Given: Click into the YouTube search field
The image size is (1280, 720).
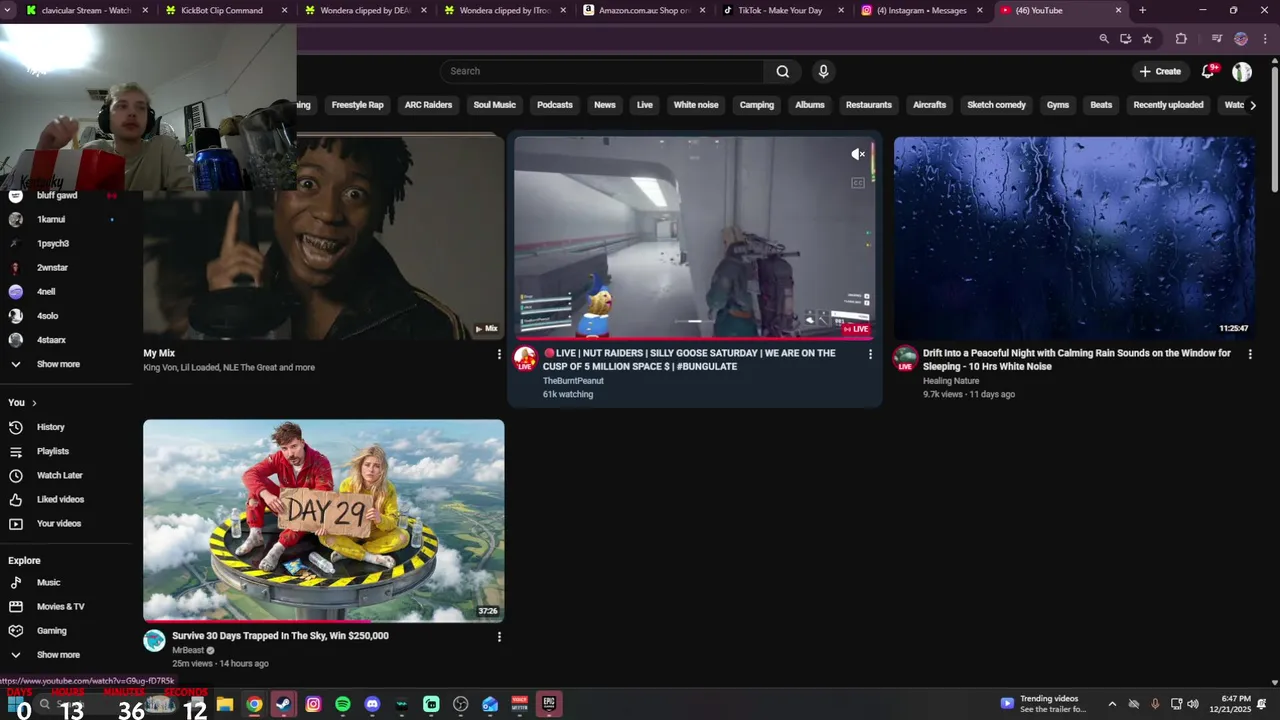Looking at the screenshot, I should point(603,71).
